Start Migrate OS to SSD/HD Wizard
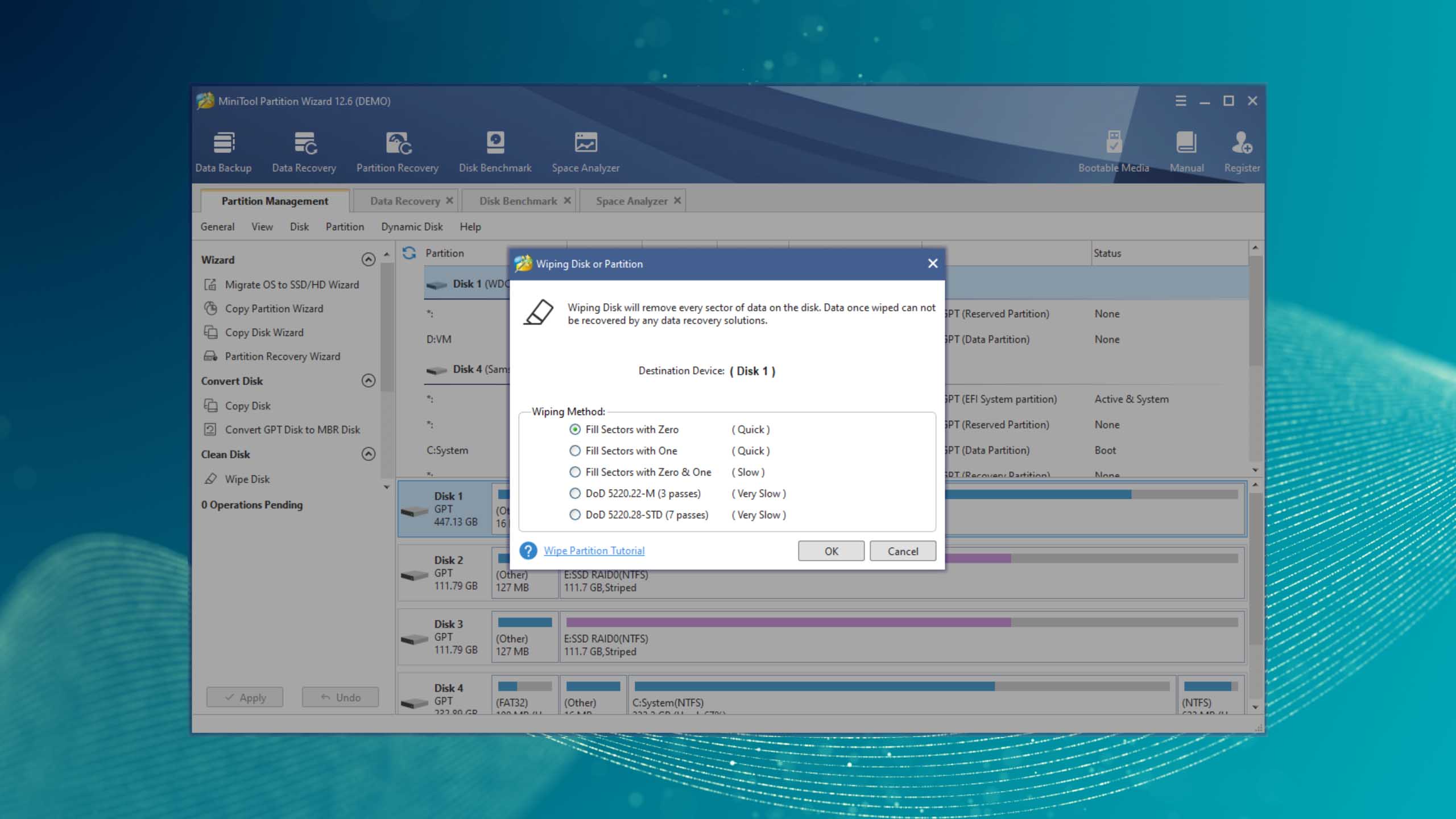Viewport: 1456px width, 819px height. [282, 284]
